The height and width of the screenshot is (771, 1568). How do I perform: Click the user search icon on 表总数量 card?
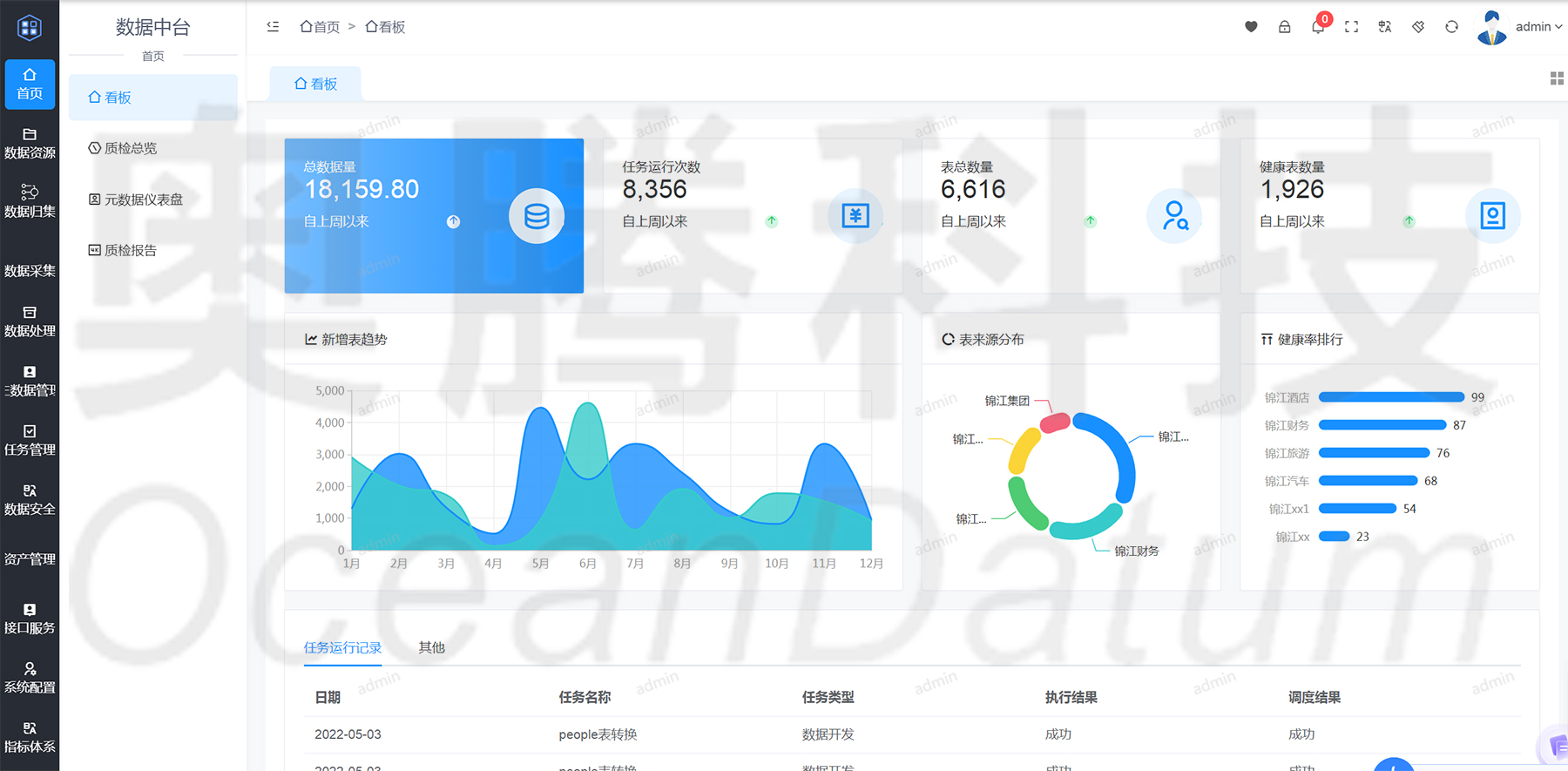click(1174, 215)
